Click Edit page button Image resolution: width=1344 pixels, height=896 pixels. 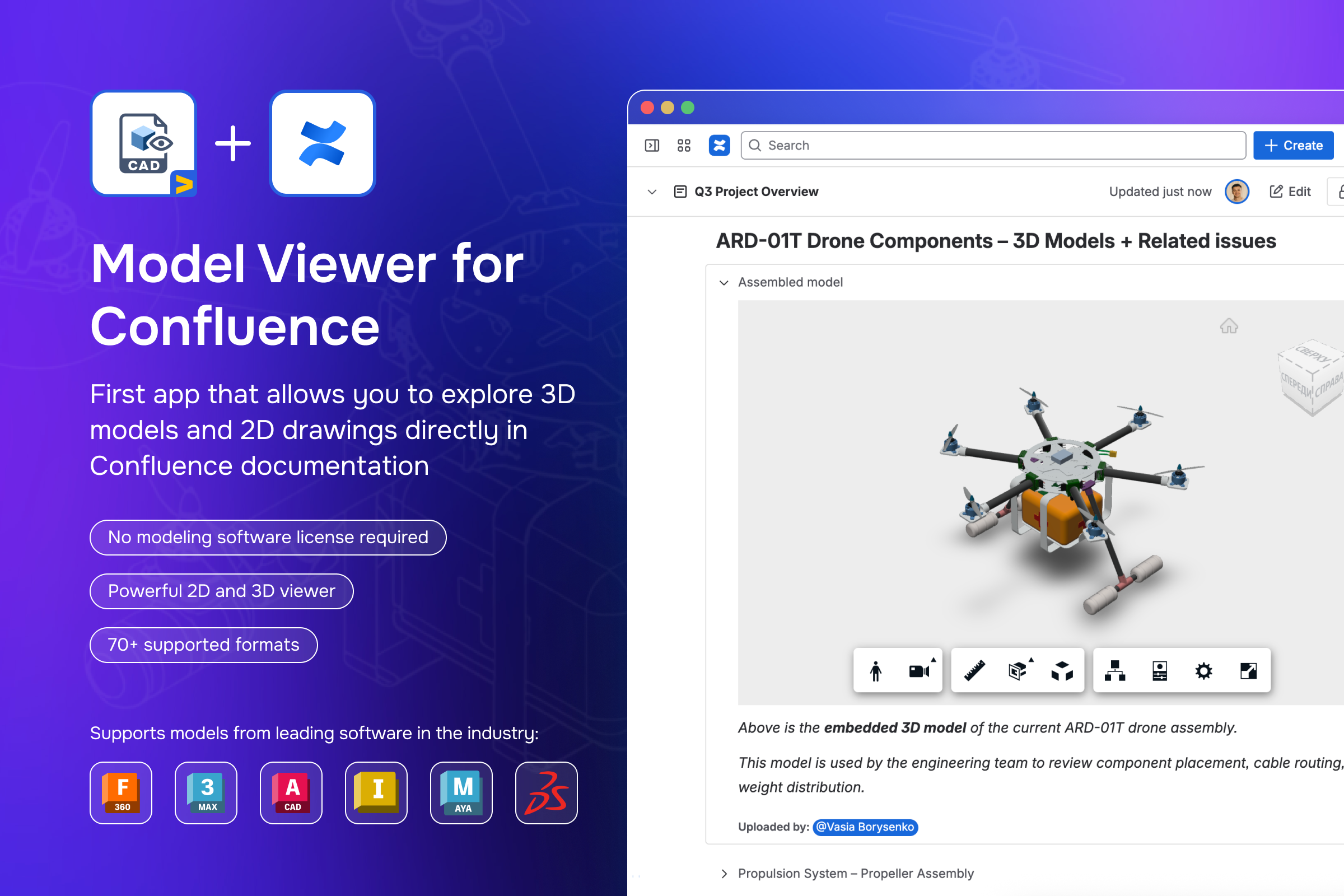[1290, 192]
